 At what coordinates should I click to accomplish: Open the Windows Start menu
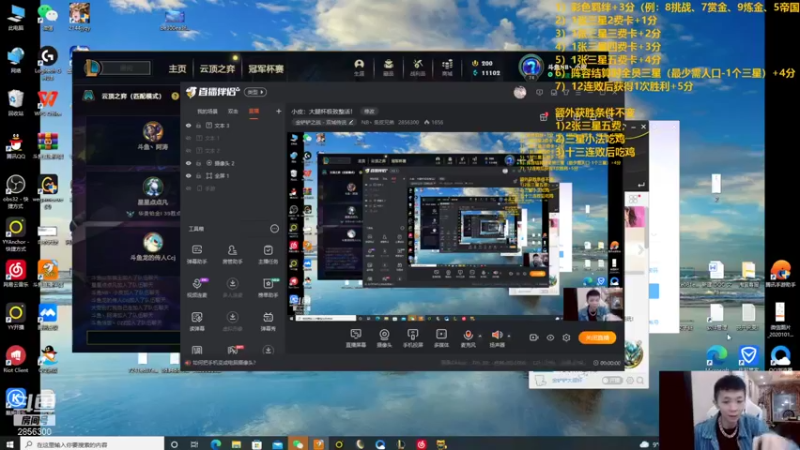(9, 444)
